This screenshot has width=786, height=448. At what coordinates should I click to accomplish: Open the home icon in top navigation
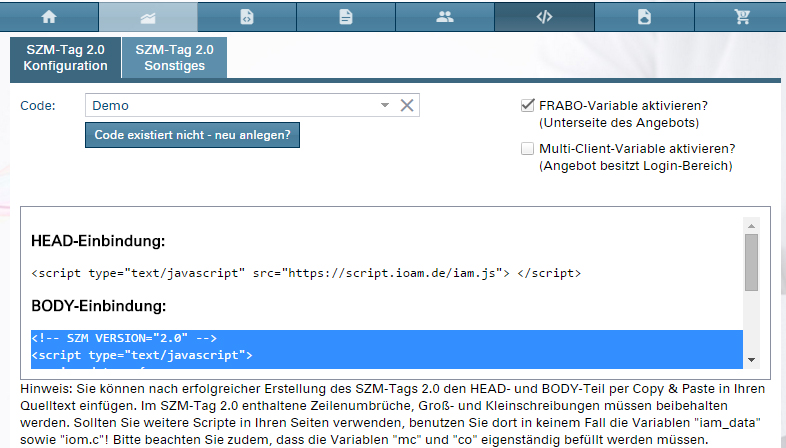(x=49, y=17)
